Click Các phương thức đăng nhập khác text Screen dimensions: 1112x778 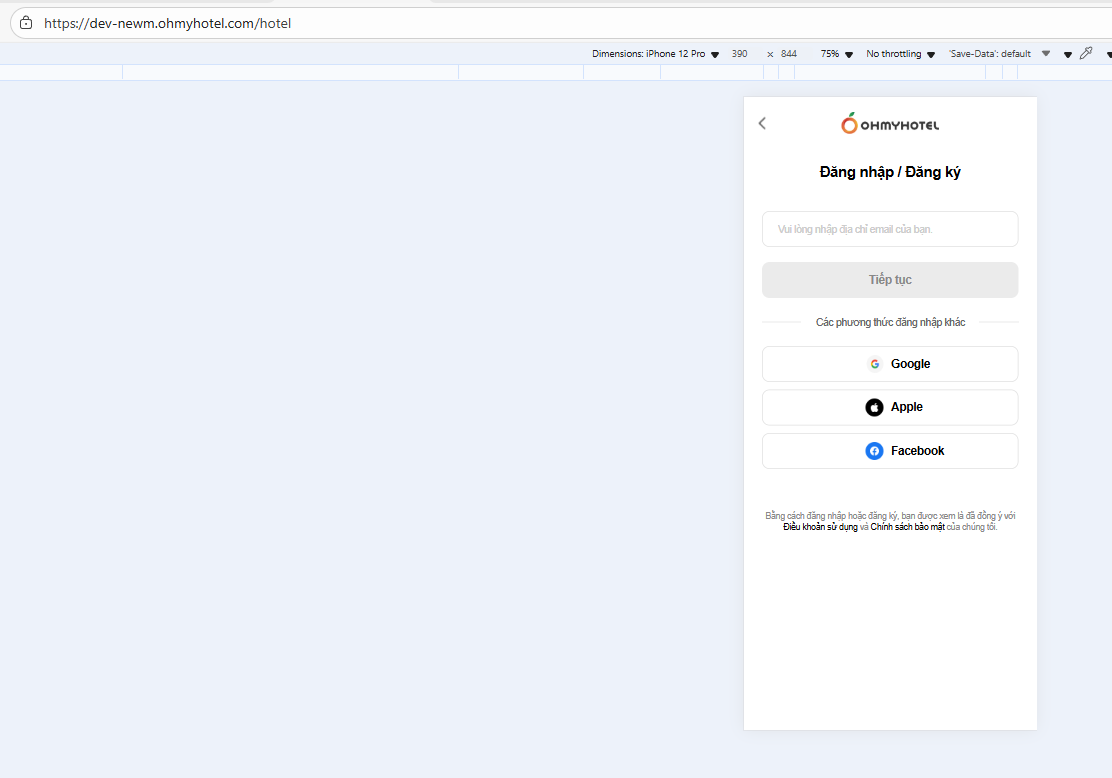[x=890, y=322]
